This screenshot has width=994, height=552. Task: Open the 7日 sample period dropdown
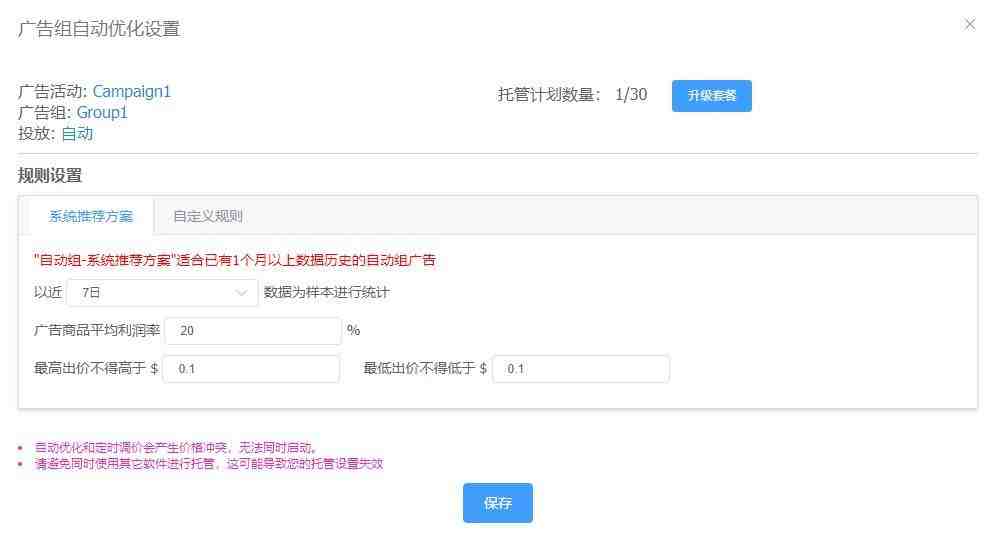point(160,293)
